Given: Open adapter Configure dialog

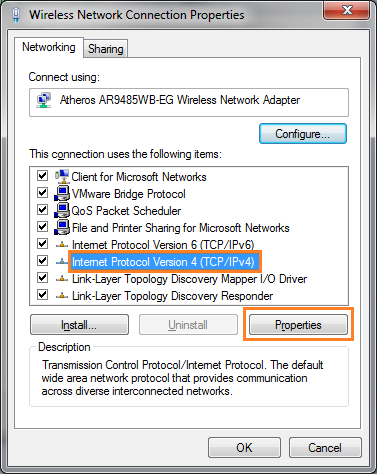Looking at the screenshot, I should 303,134.
